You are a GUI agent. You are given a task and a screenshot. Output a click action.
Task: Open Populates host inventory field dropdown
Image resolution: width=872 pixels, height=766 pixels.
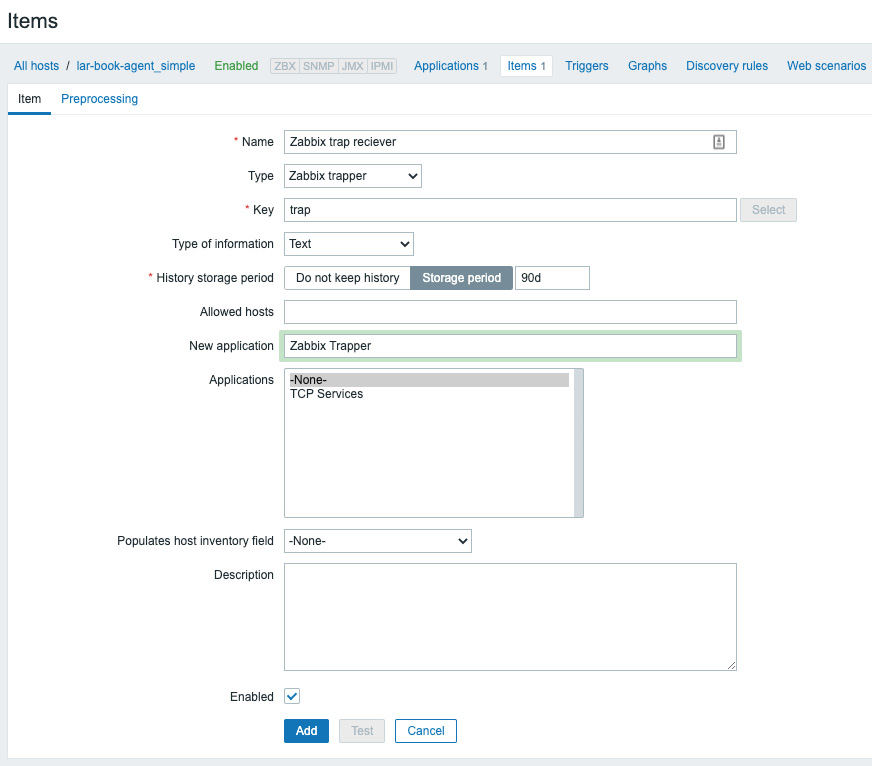coord(378,541)
